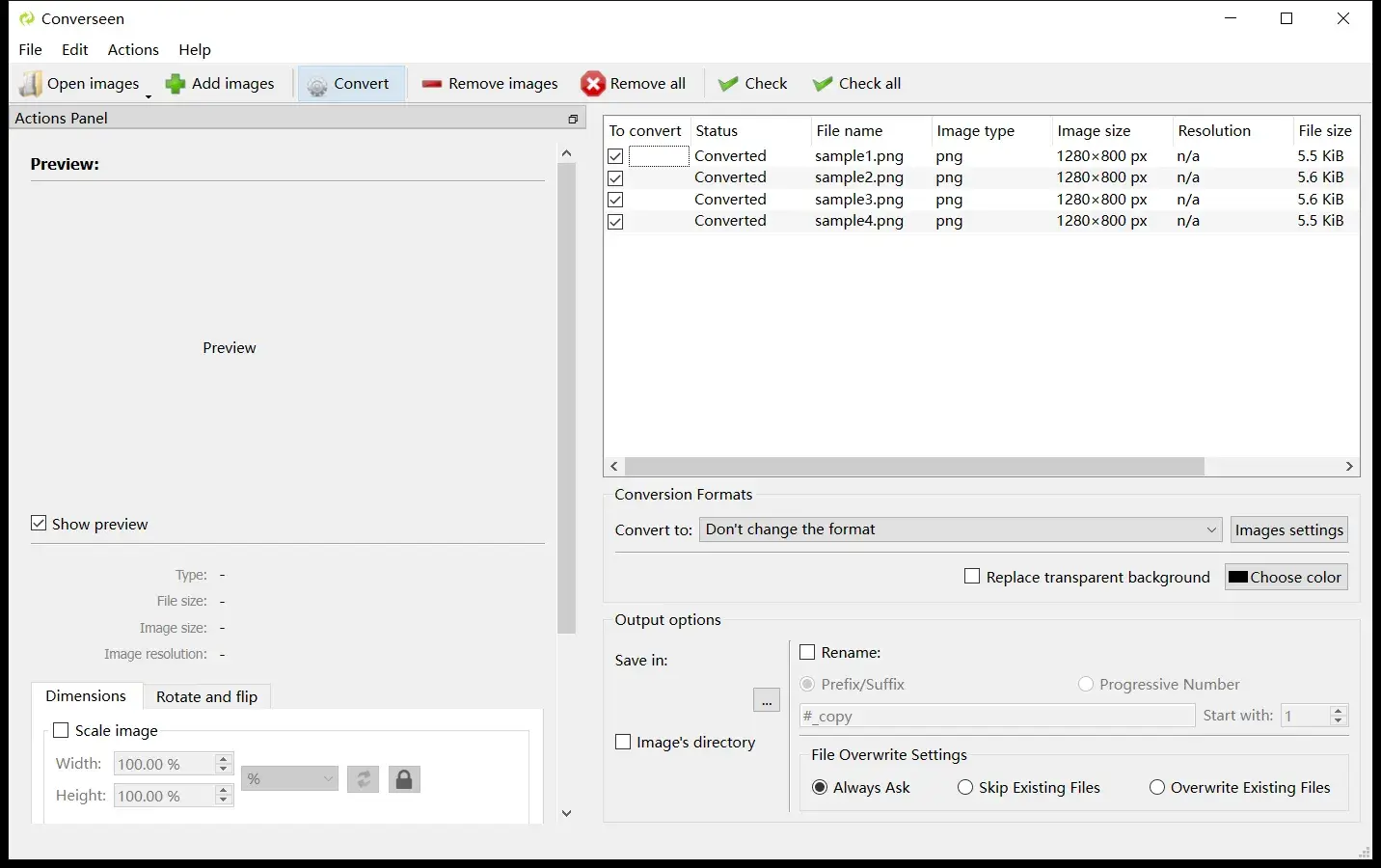Switch to the Rotate and flip tab
Screen dimensions: 1381x868
point(206,696)
